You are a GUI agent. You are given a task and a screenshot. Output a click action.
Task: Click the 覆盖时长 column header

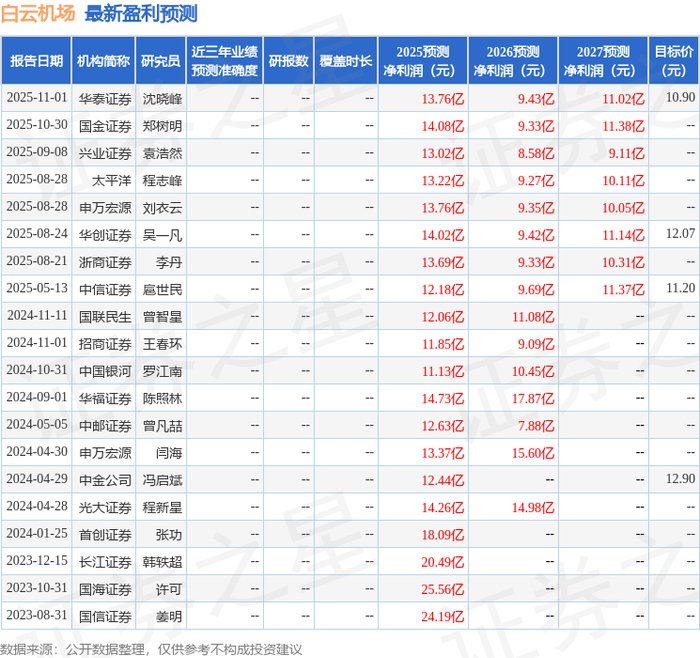pyautogui.click(x=346, y=61)
